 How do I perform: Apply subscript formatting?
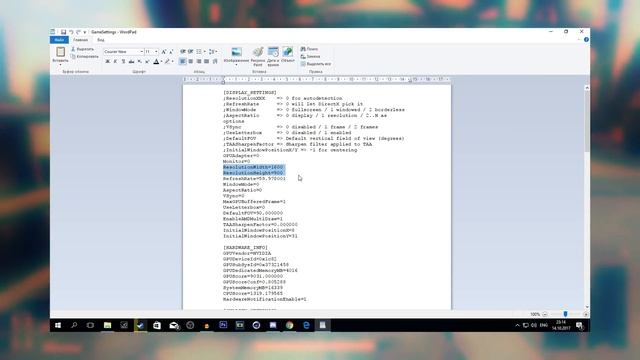click(x=140, y=61)
